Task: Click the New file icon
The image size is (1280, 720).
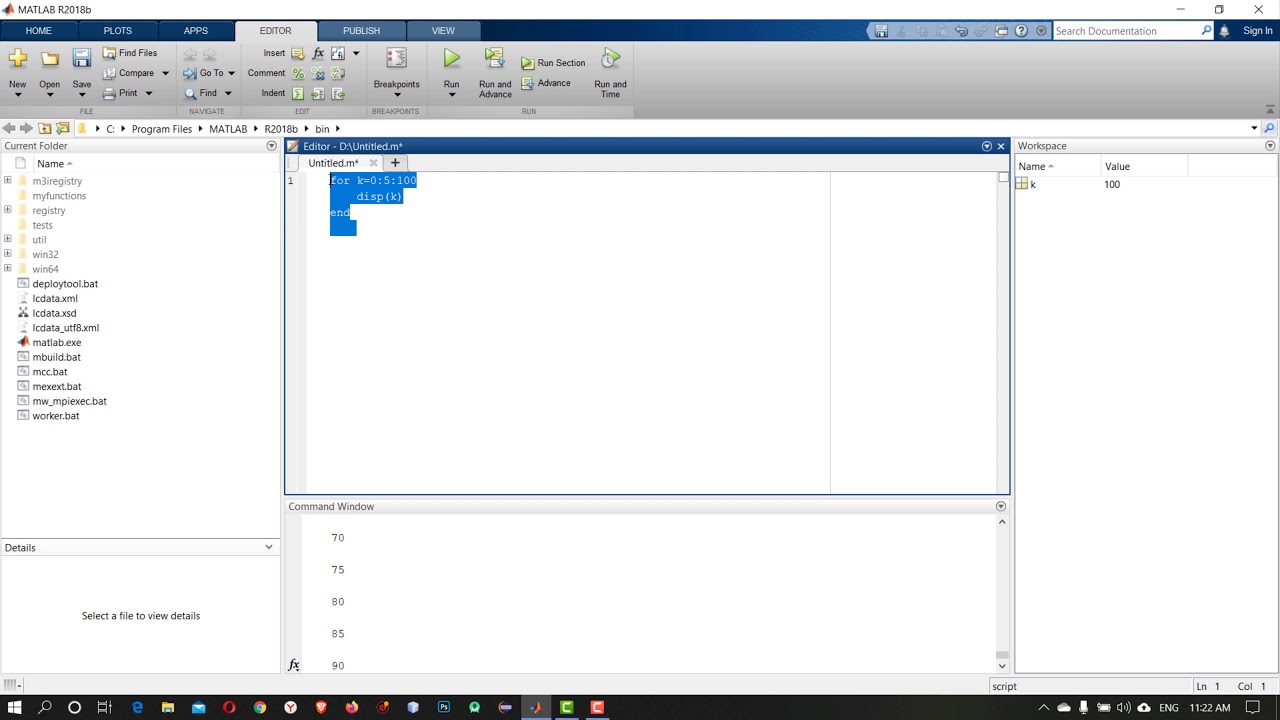Action: (17, 59)
